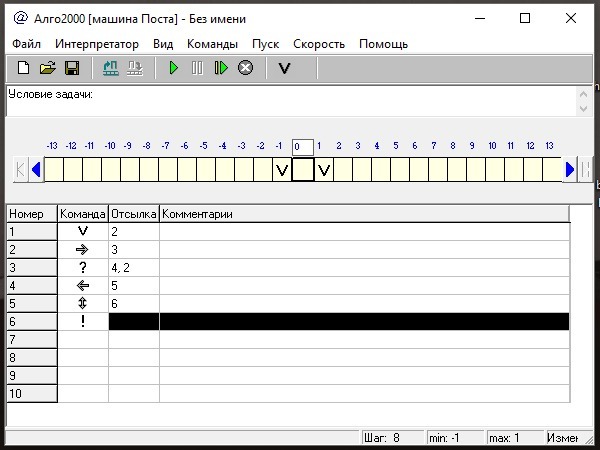Screen dimensions: 600x450
Task: Click tape cell under number 5
Action: coord(400,170)
